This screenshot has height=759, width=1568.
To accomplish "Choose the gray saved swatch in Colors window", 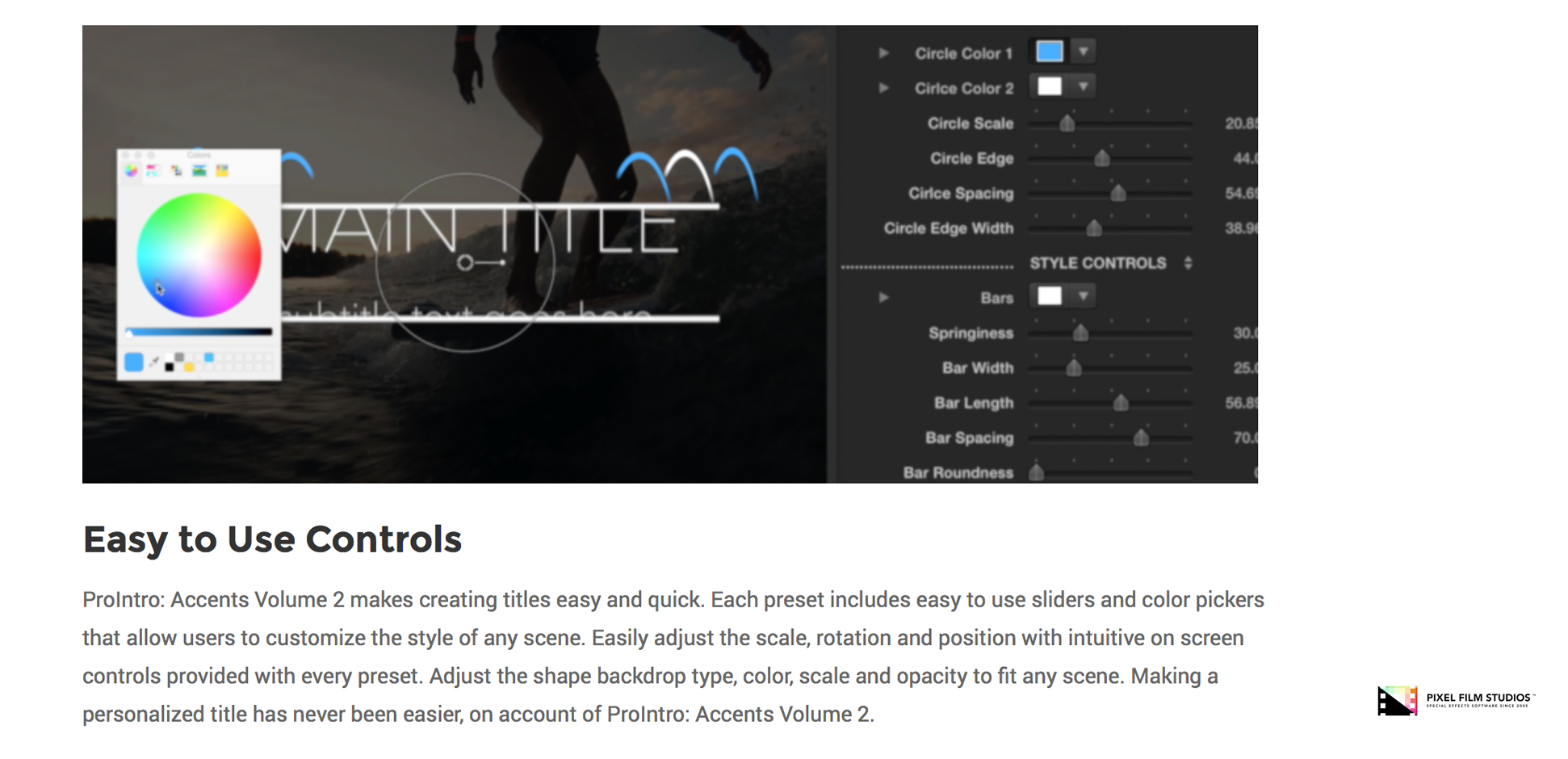I will click(179, 358).
